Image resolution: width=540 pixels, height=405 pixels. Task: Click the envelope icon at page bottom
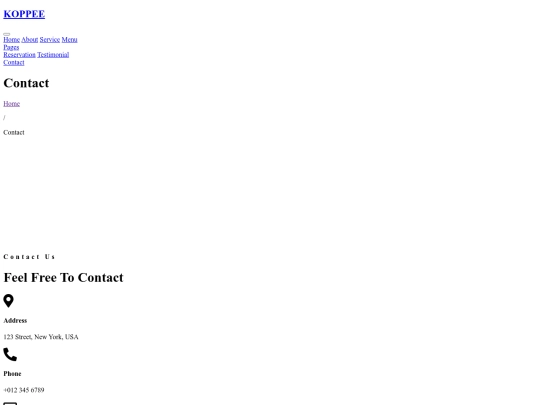(10, 403)
